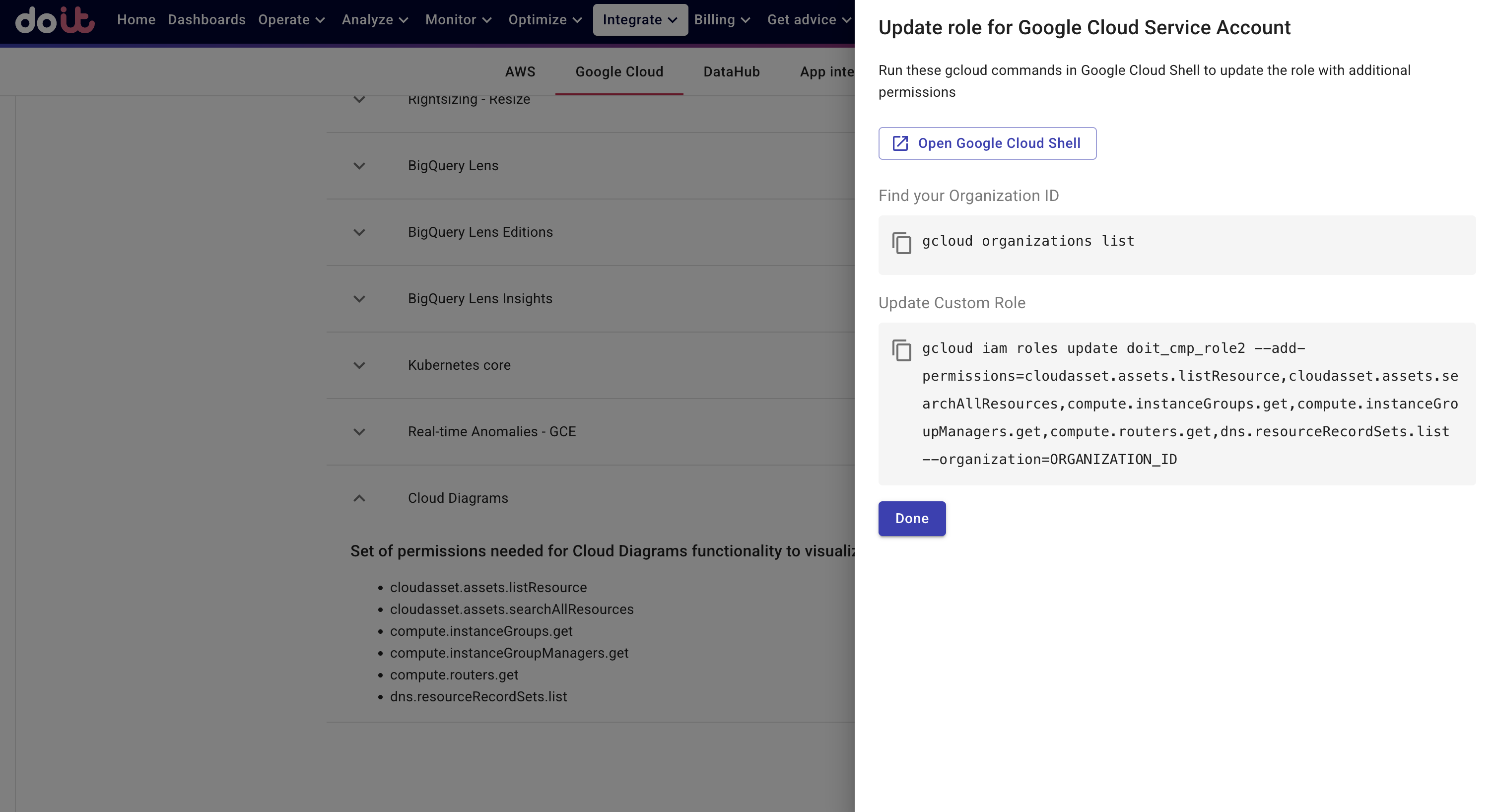1495x812 pixels.
Task: Open Dashboards in the navigation bar
Action: 206,20
